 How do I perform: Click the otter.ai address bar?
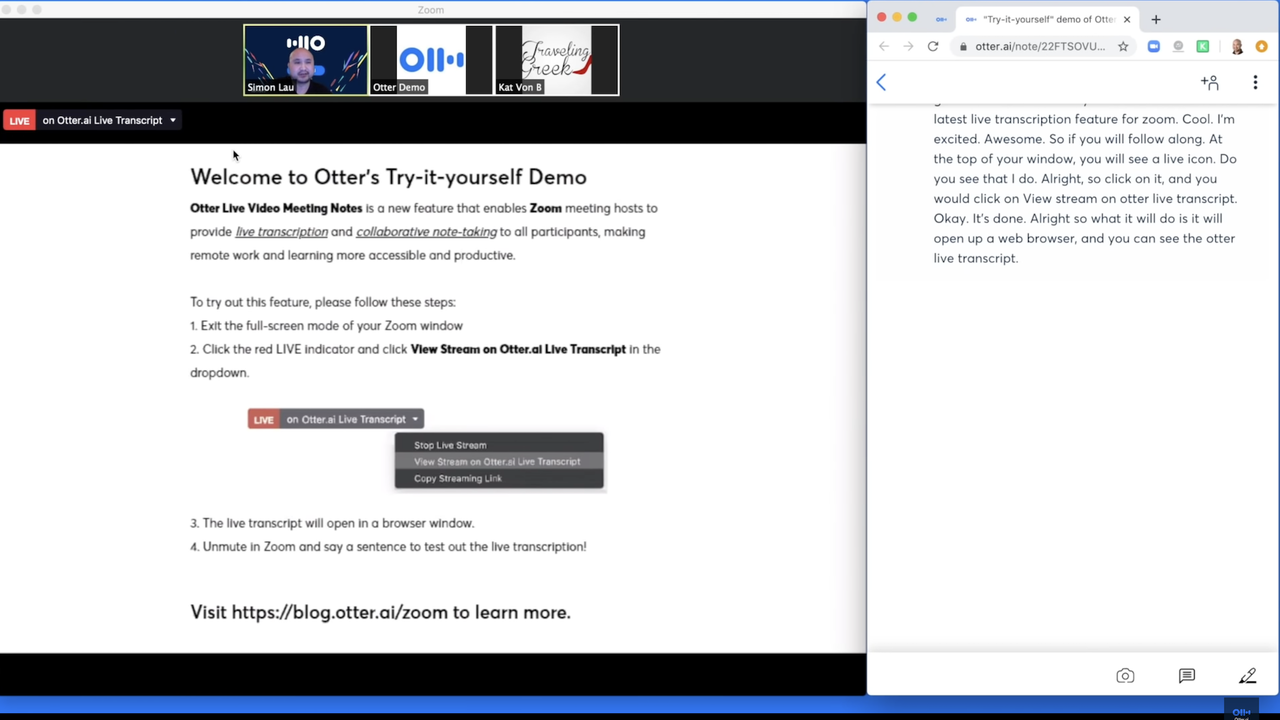[1040, 47]
